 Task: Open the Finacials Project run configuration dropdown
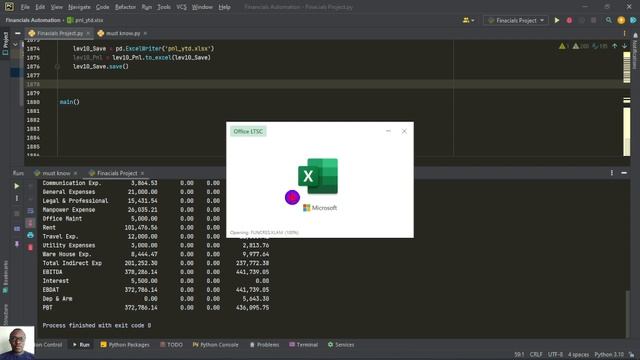pyautogui.click(x=516, y=20)
